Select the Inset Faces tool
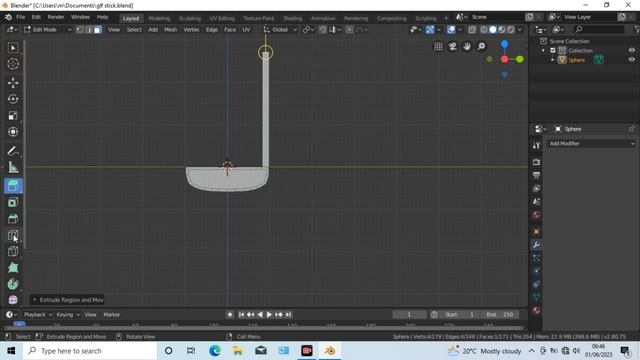This screenshot has width=640, height=360. (13, 202)
